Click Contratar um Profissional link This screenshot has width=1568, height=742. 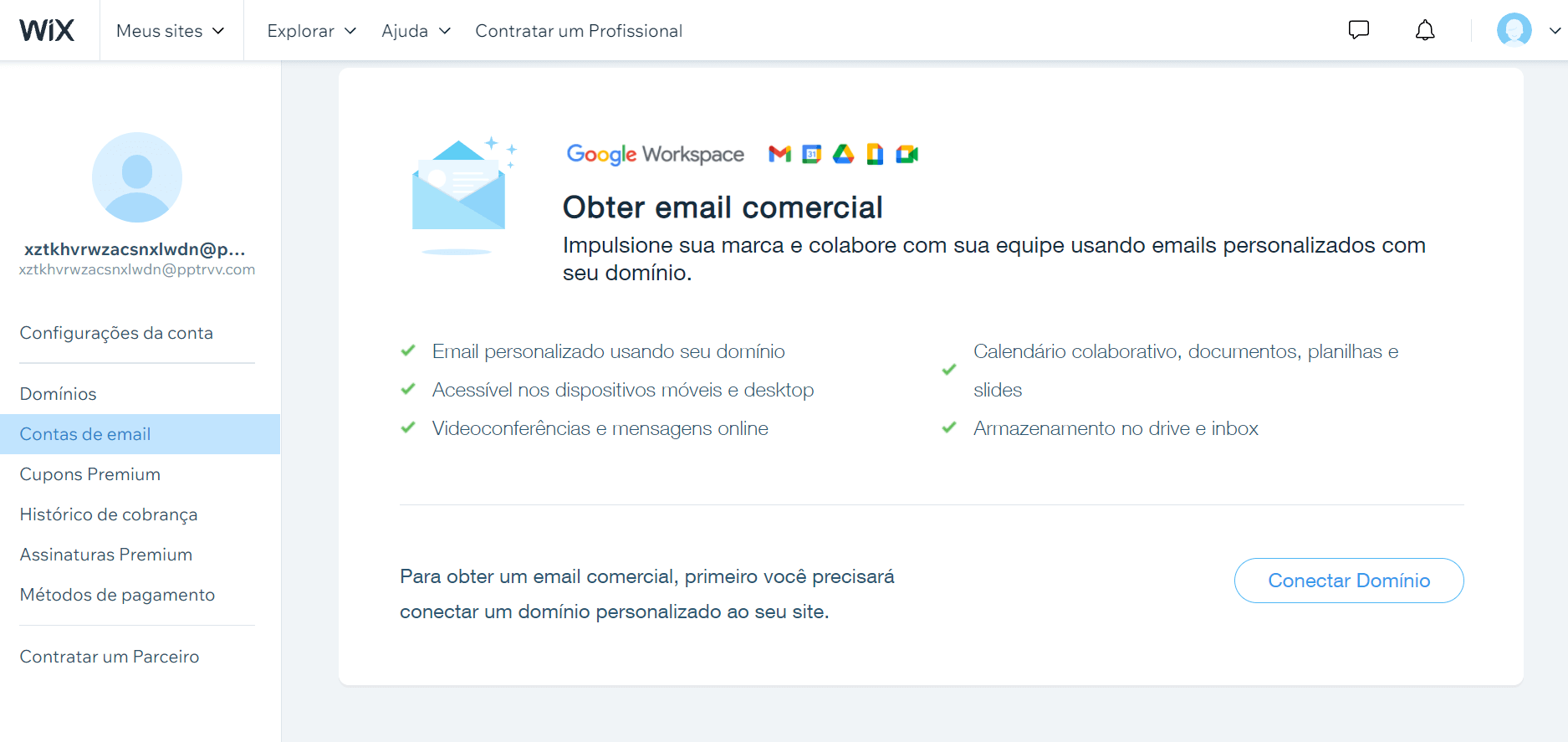coord(579,31)
